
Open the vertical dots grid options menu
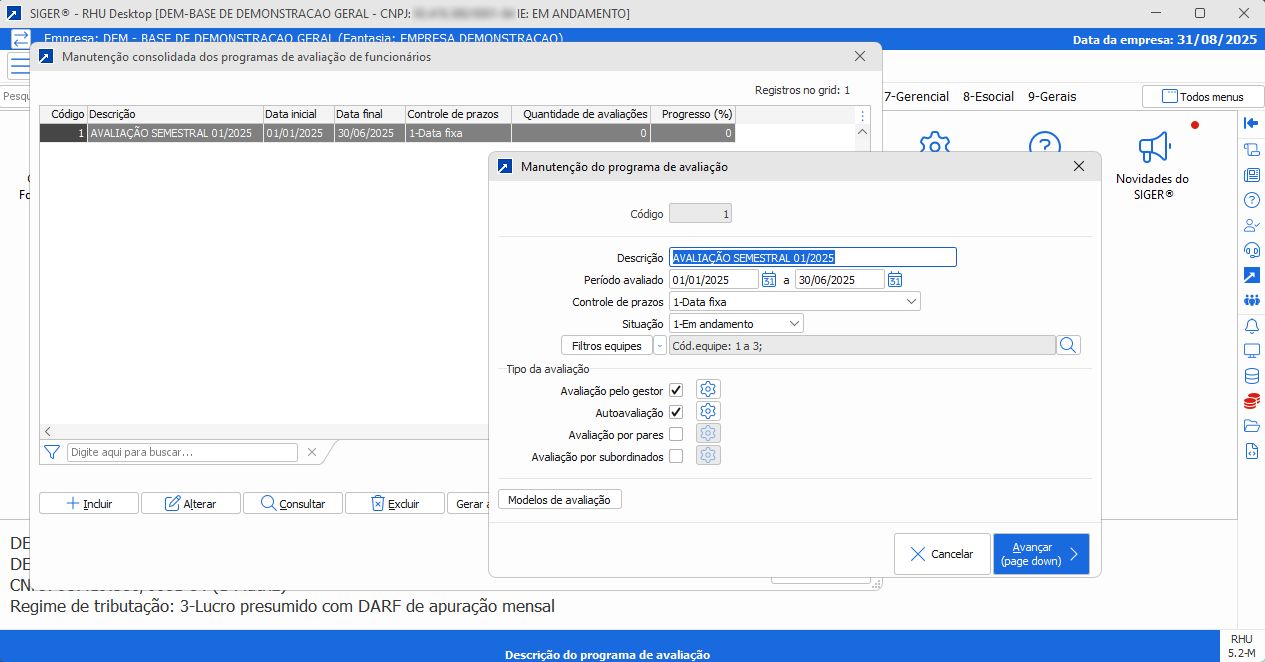(862, 114)
